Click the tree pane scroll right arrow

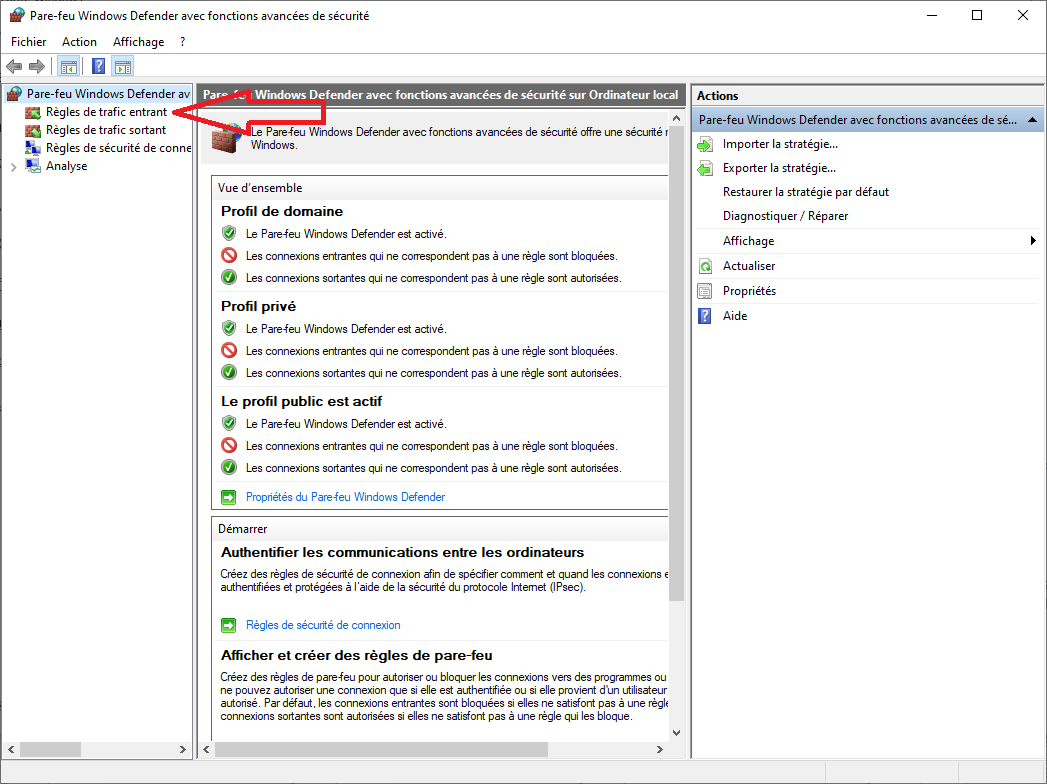182,749
